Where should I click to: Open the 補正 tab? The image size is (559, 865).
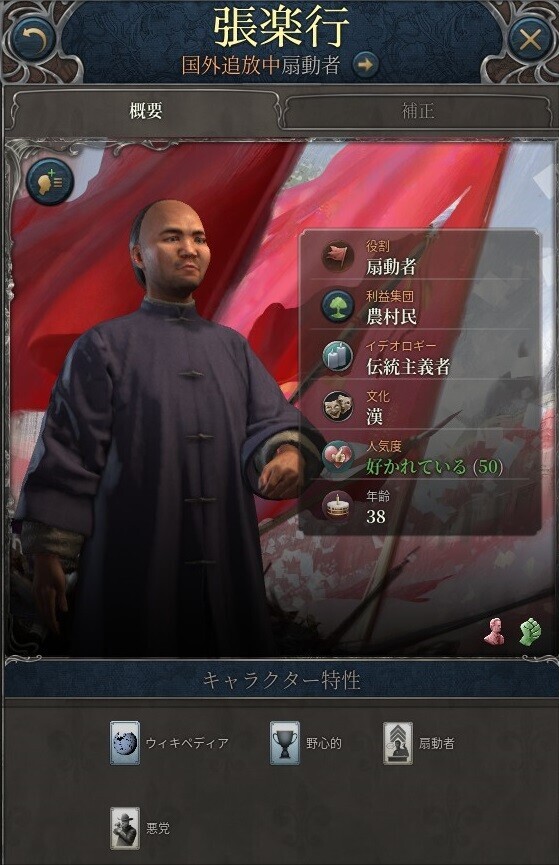click(418, 111)
